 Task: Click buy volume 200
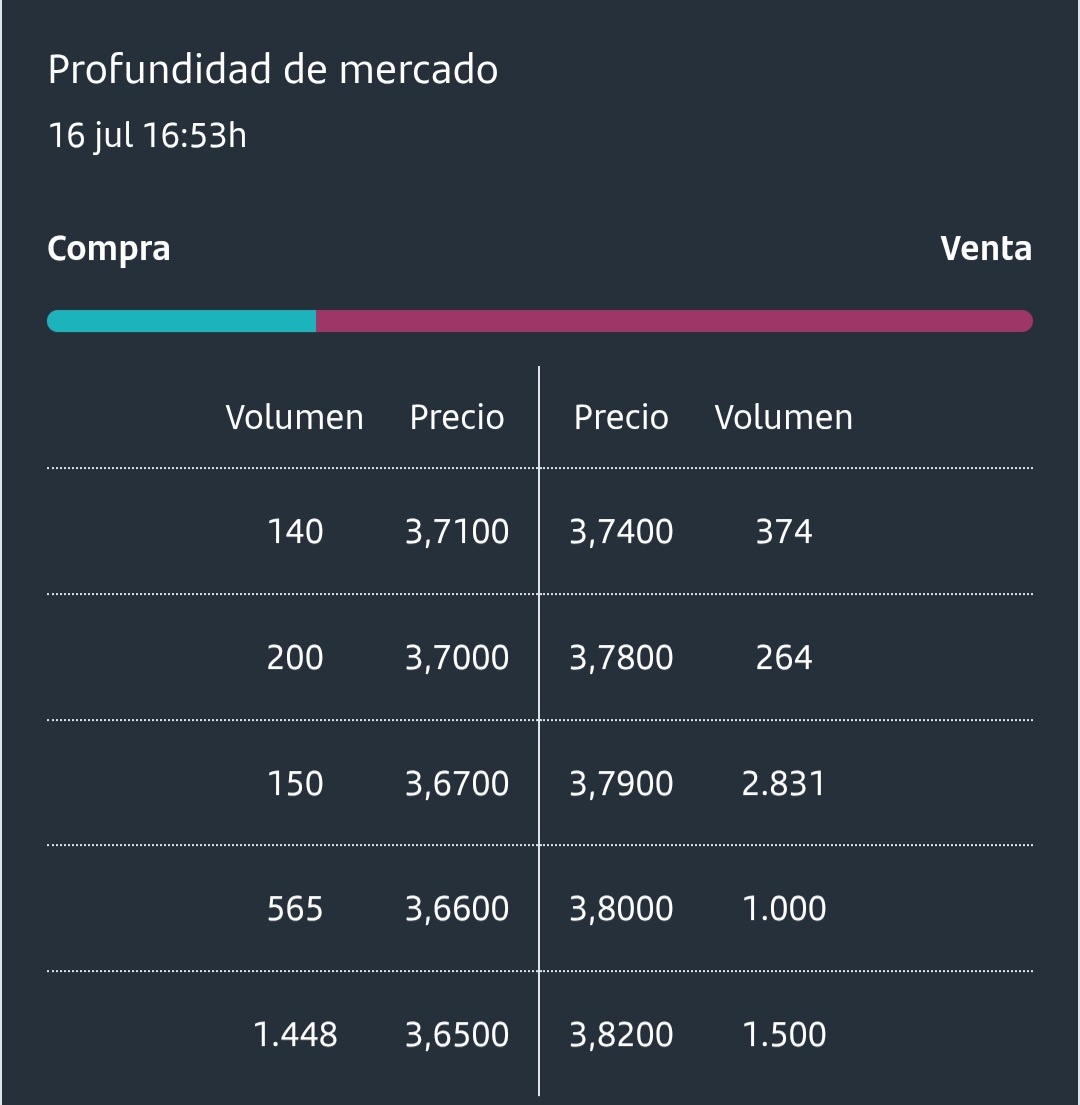[294, 658]
